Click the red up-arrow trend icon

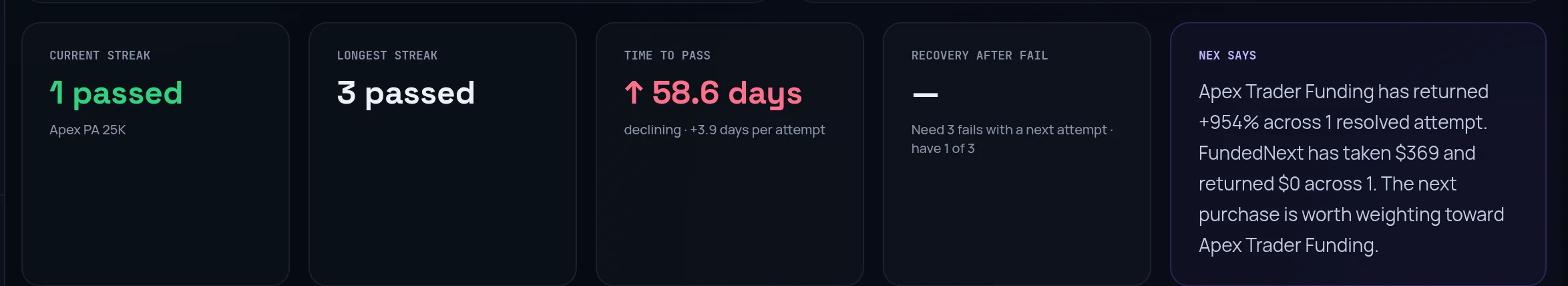click(x=634, y=92)
